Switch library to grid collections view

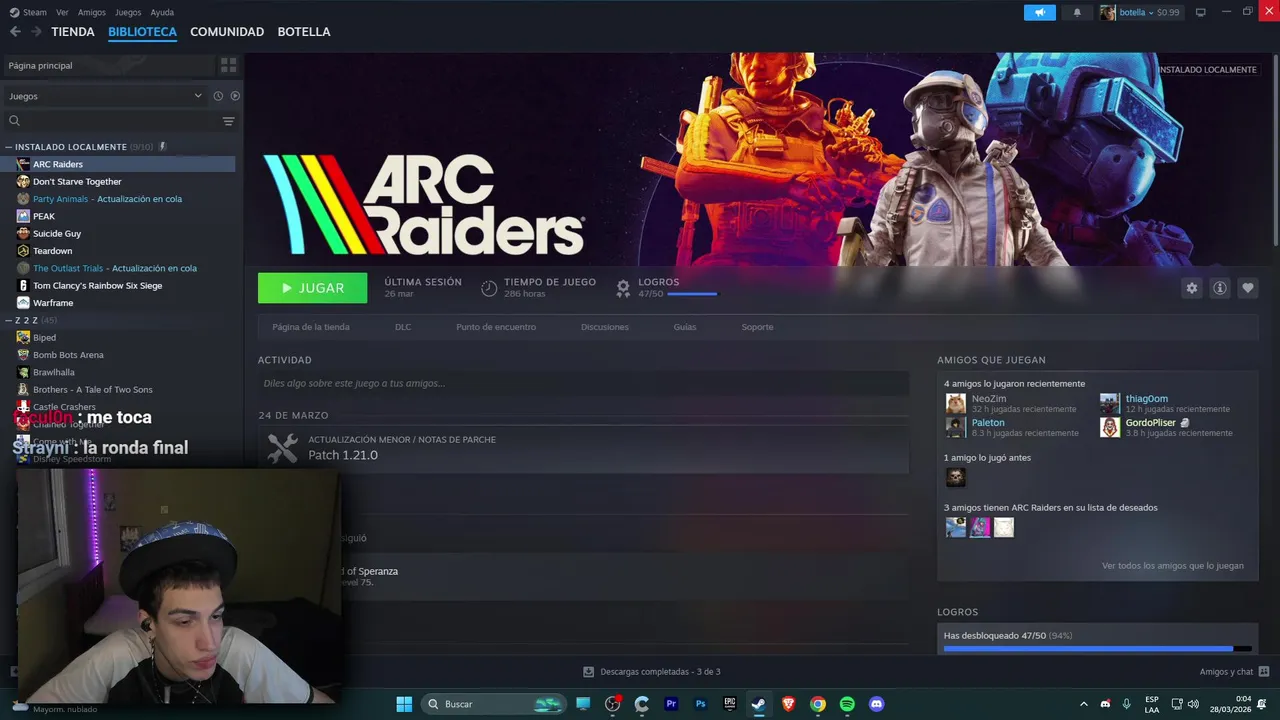229,65
